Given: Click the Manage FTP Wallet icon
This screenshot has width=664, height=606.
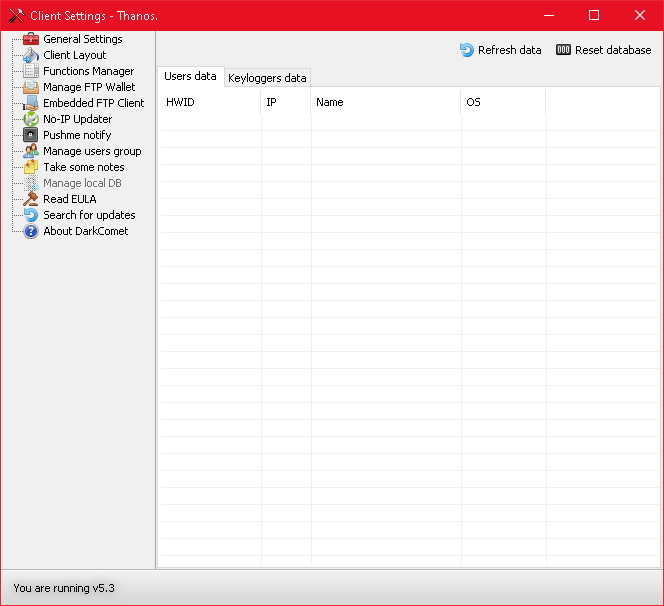Looking at the screenshot, I should [31, 87].
